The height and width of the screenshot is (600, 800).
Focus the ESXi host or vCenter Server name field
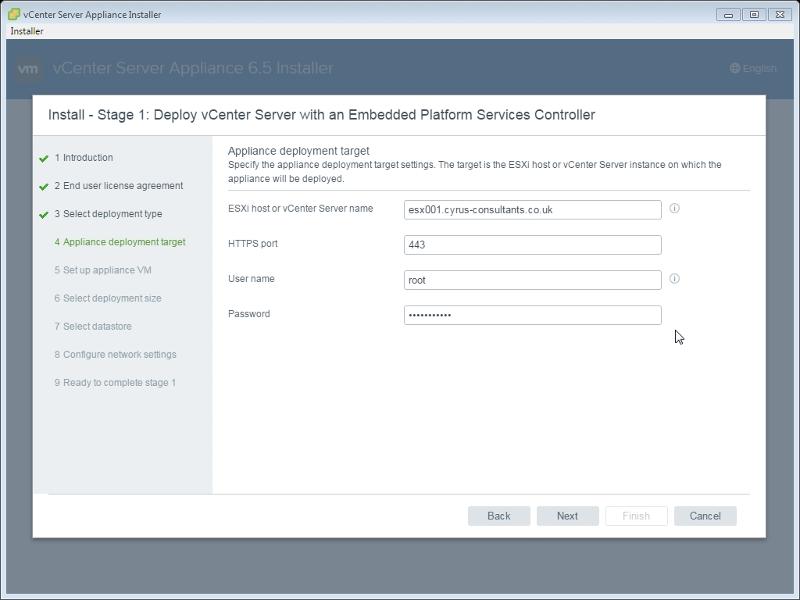(533, 210)
